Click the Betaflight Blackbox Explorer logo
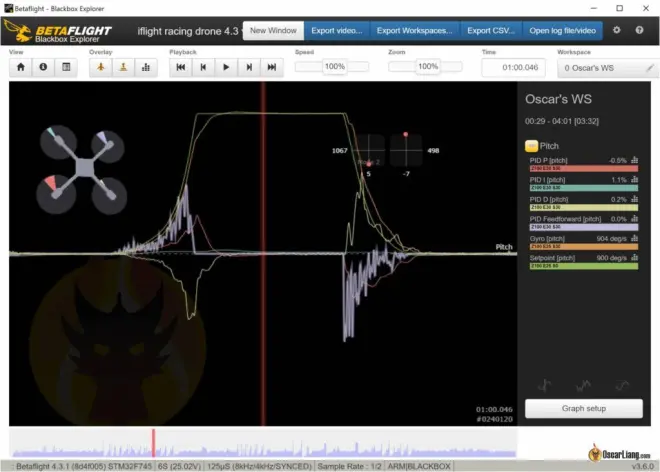Image resolution: width=660 pixels, height=472 pixels. click(58, 32)
